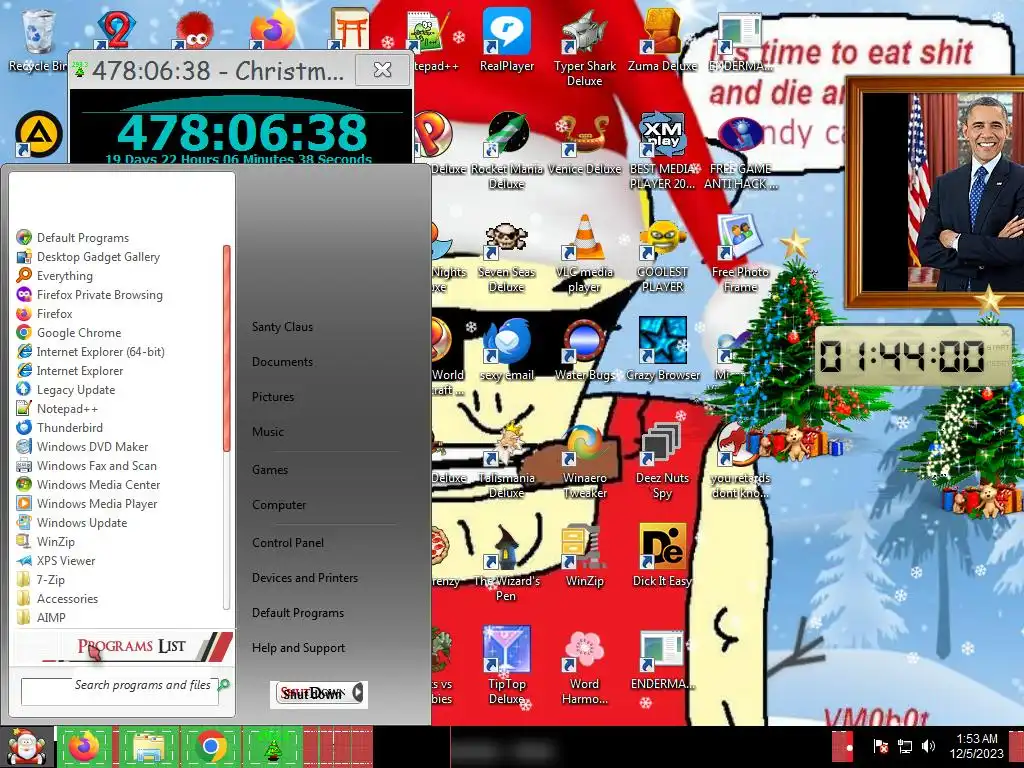Open Zuma Deluxe desktop shortcut
1024x768 pixels.
[x=662, y=39]
